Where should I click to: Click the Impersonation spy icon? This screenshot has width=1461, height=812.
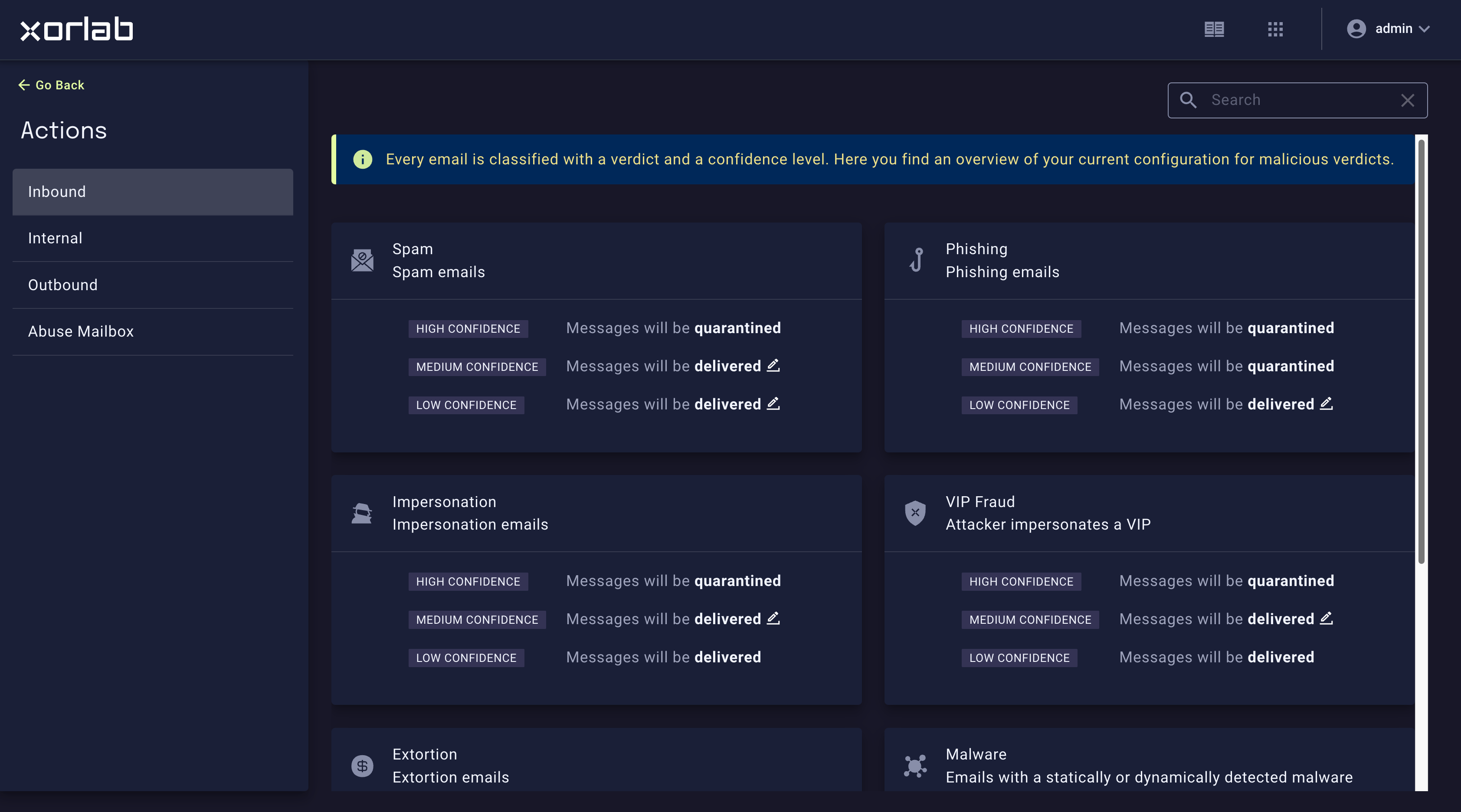361,513
